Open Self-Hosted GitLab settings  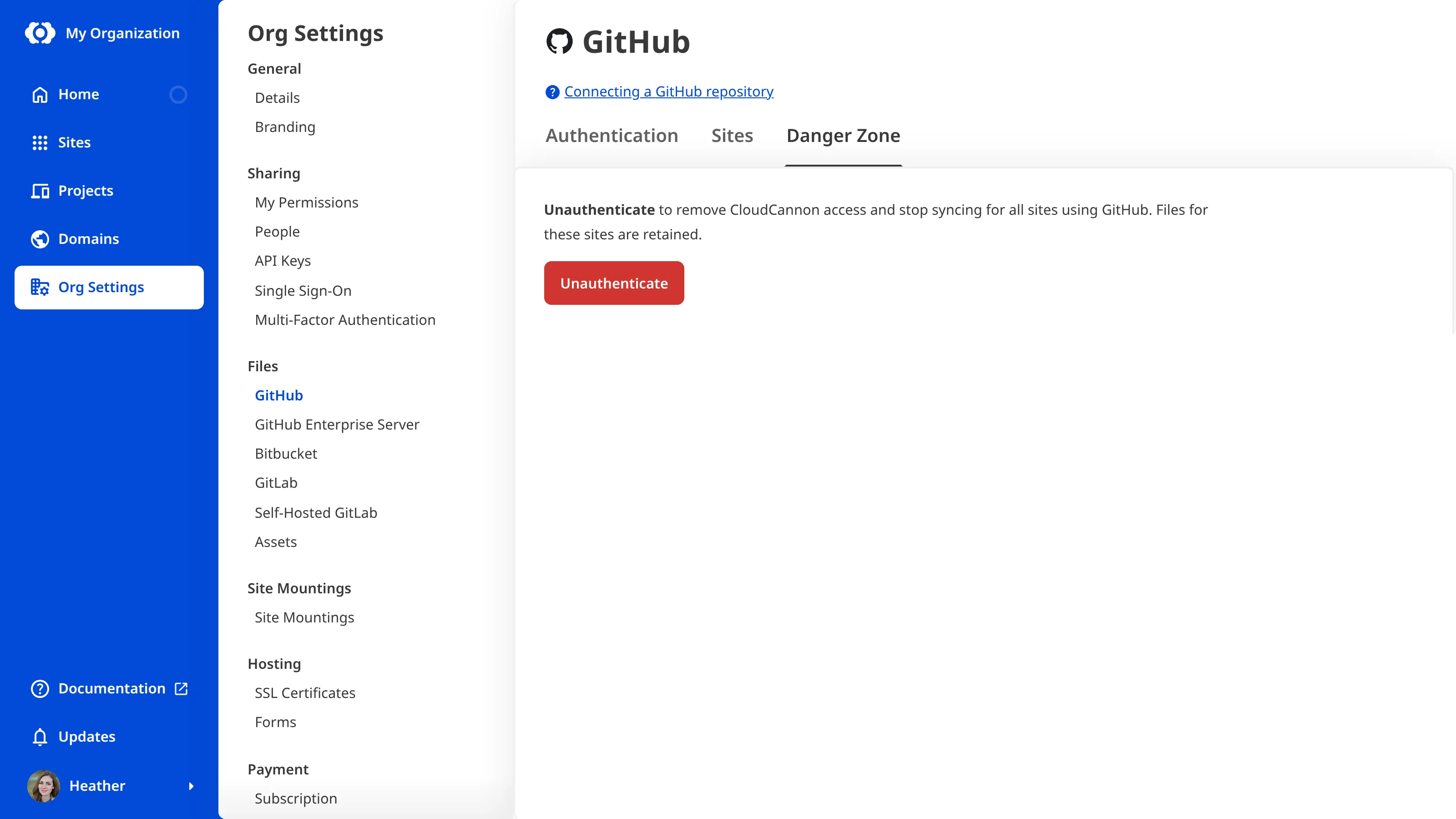coord(316,513)
